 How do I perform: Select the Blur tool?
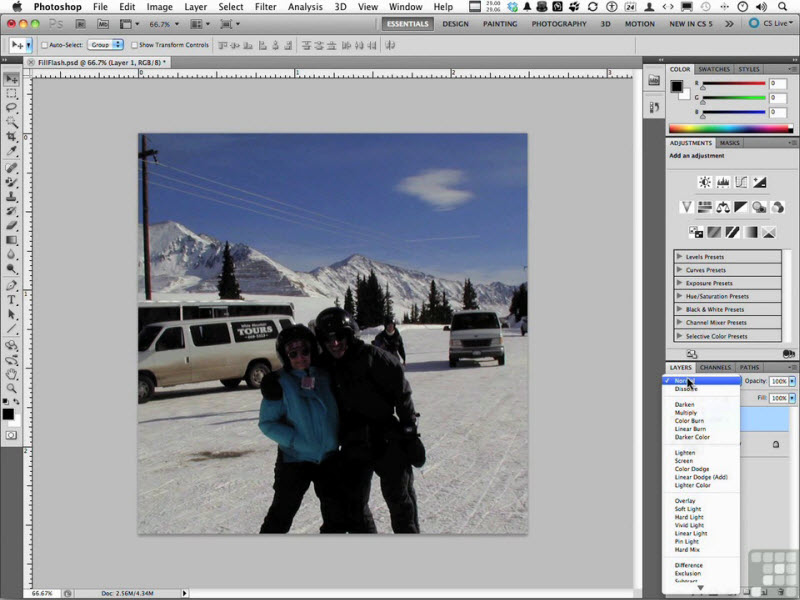12,254
